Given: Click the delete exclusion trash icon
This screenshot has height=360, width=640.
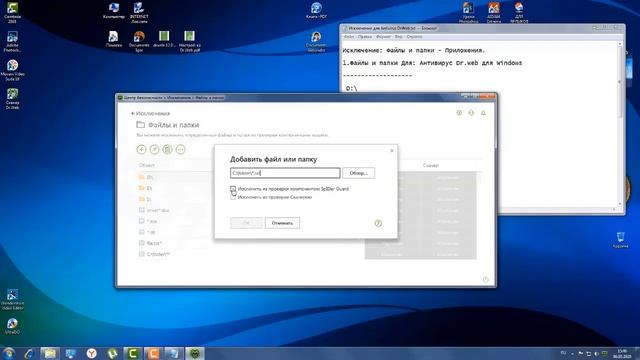Looking at the screenshot, I should [x=167, y=149].
